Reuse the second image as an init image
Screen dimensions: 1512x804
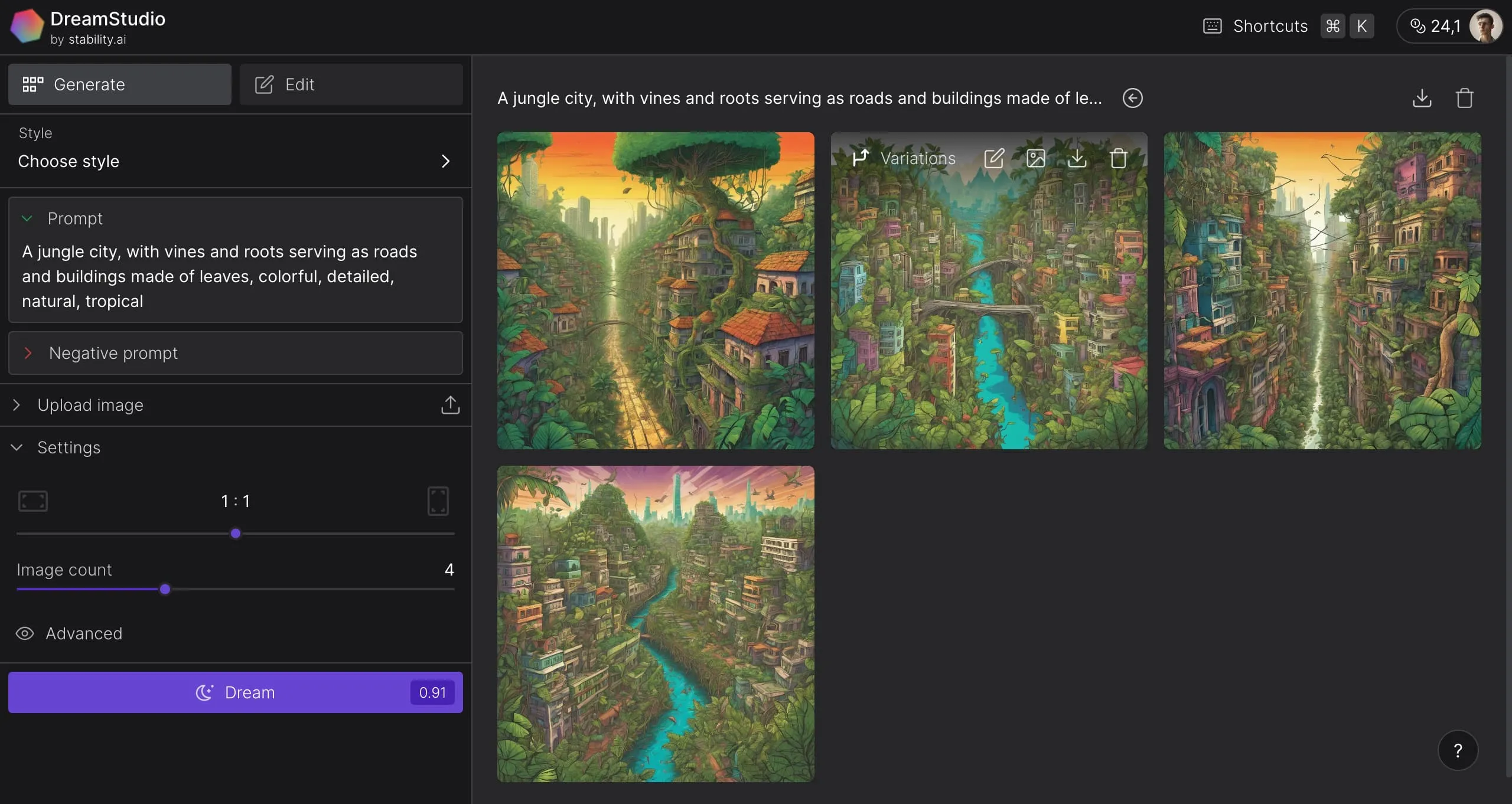(1036, 158)
